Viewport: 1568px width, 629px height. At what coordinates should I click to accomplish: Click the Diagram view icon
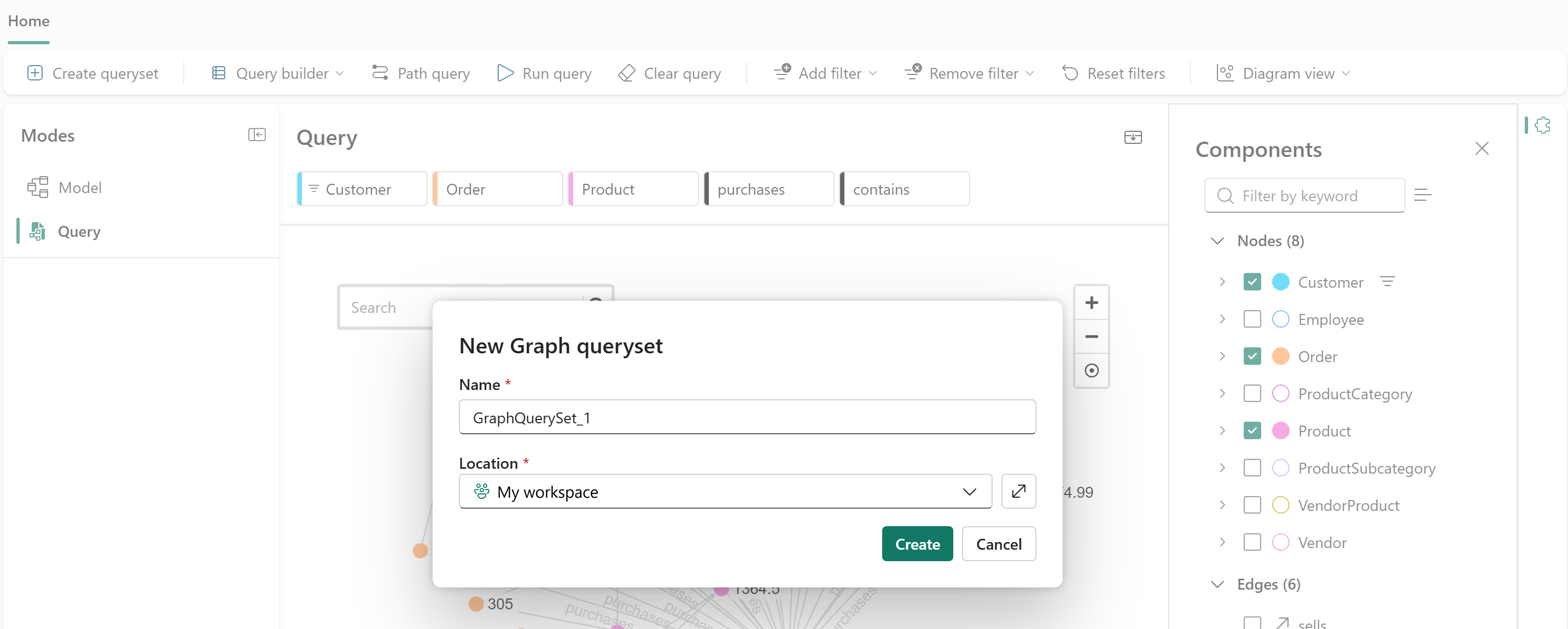point(1225,73)
